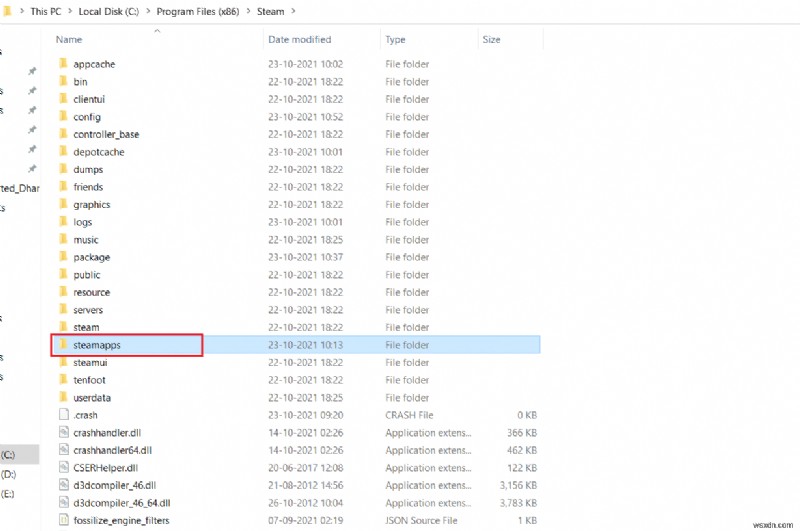This screenshot has width=800, height=531.
Task: Click the resource folder icon
Action: [63, 292]
